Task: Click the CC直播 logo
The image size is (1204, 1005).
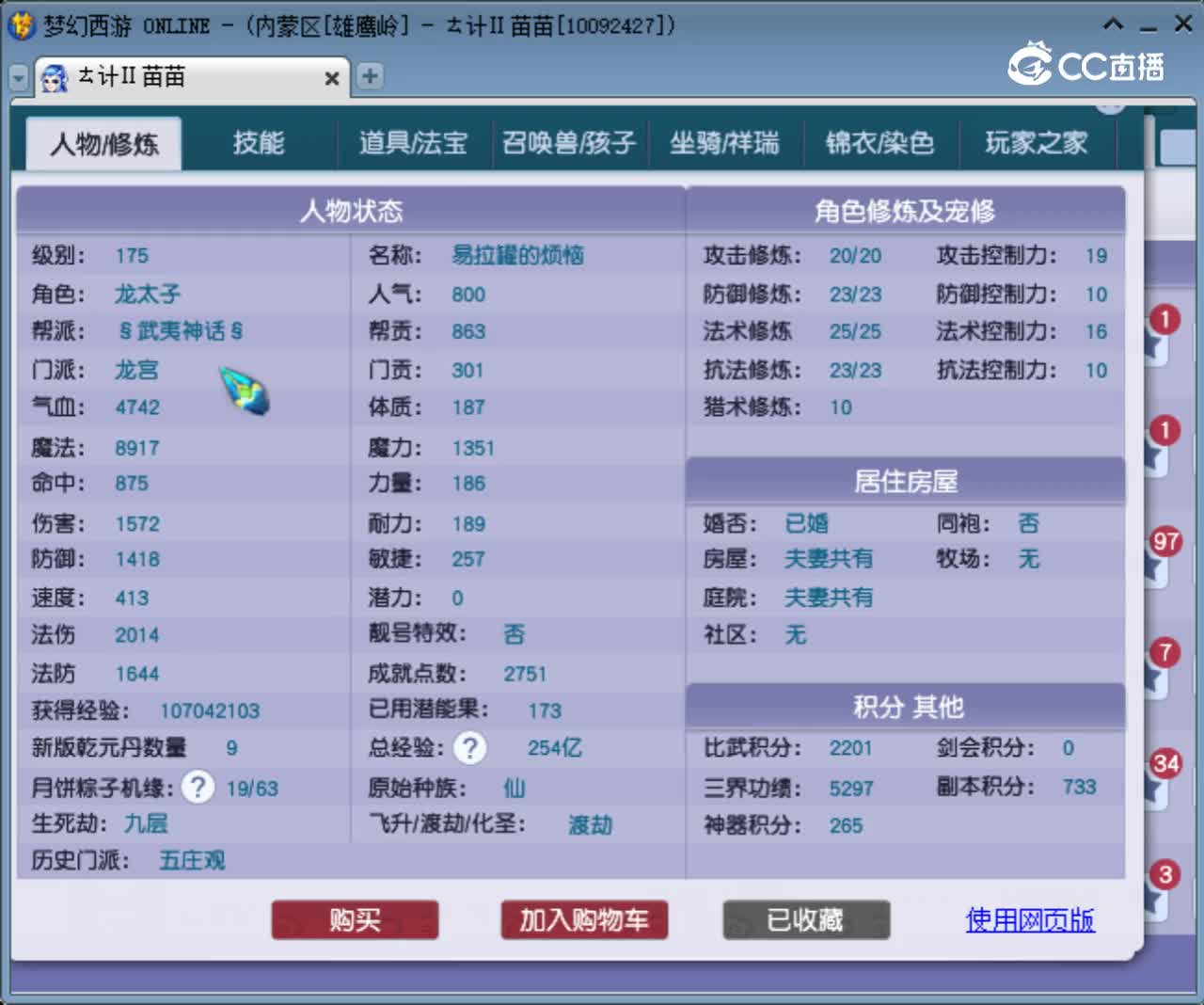Action: pos(1086,65)
